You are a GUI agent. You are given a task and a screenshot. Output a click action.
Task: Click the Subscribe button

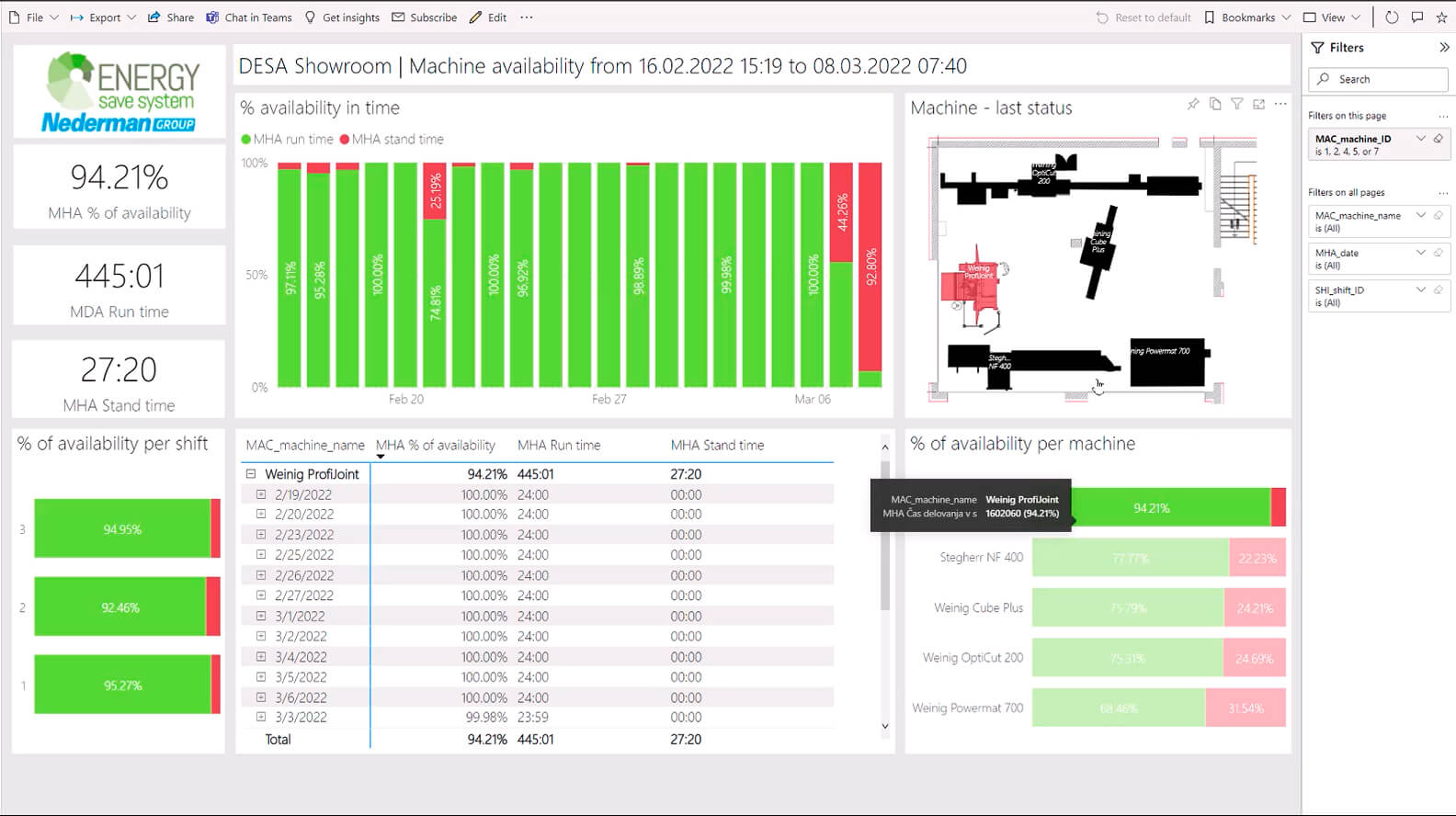click(x=424, y=17)
